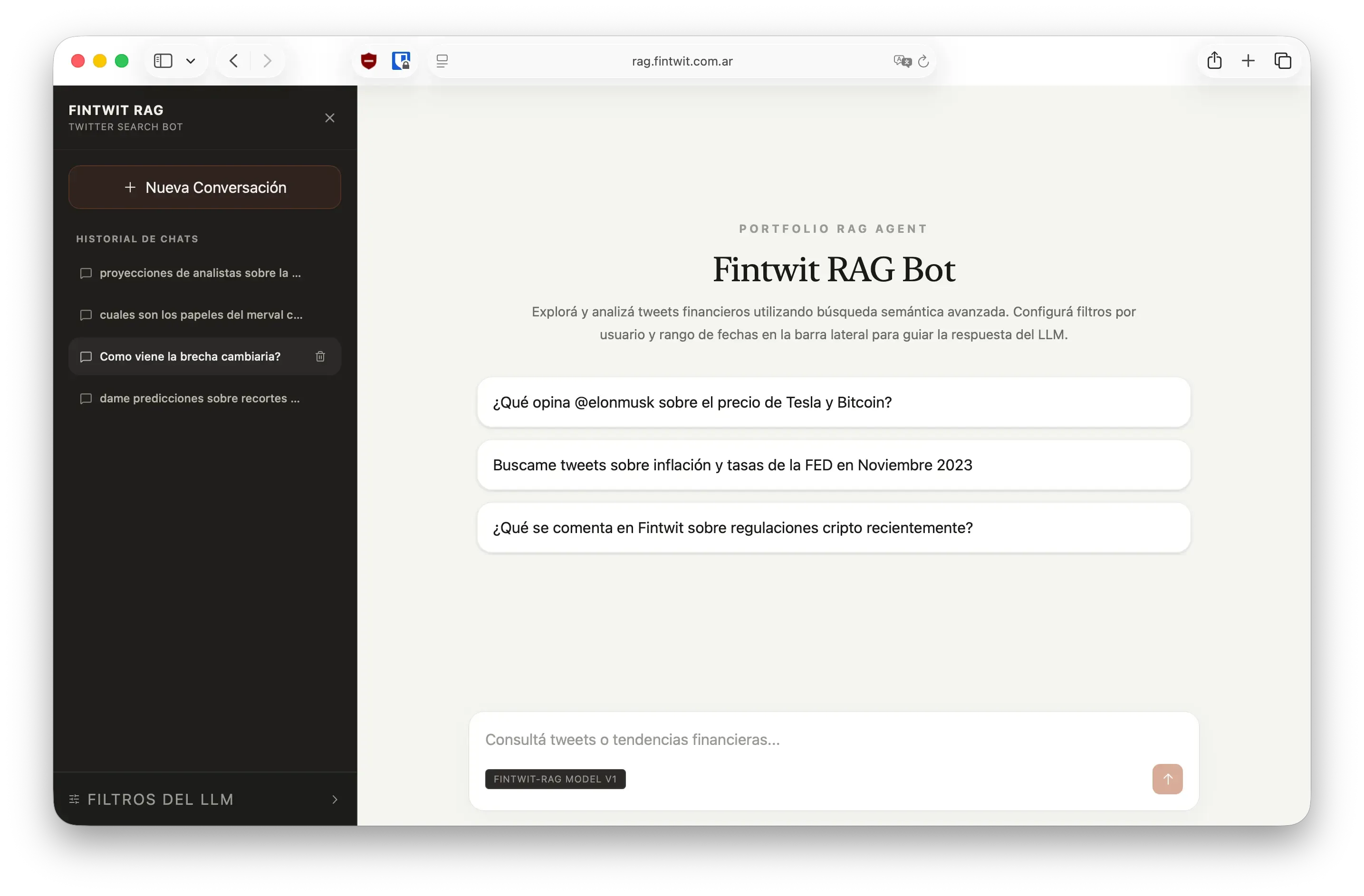1364x896 pixels.
Task: Toggle the Safari sidebar button
Action: pos(163,61)
